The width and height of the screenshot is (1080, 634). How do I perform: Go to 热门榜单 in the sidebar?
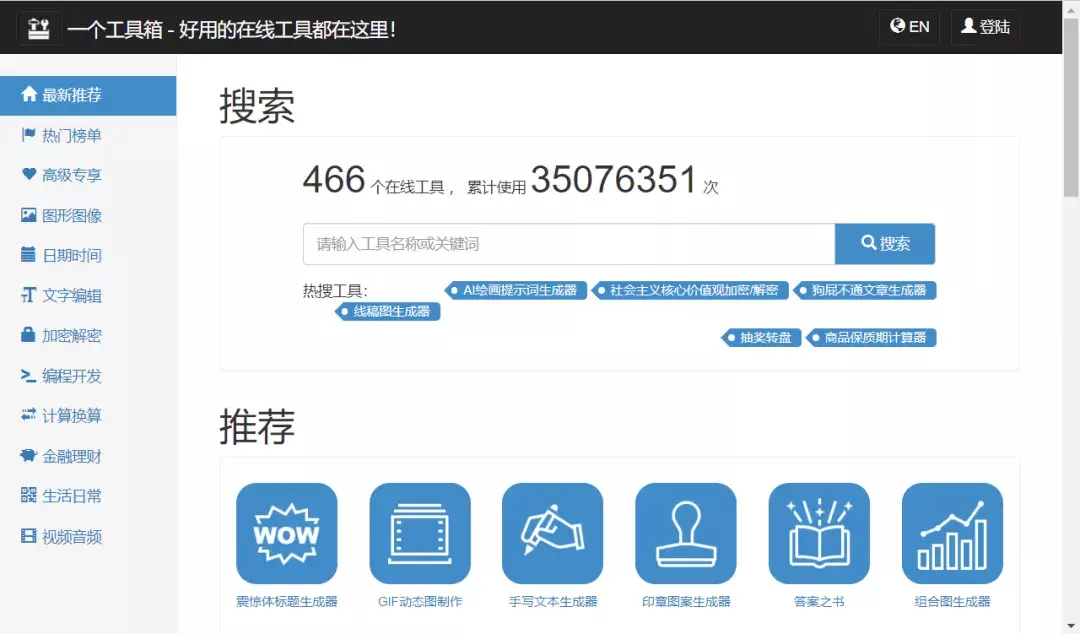71,135
